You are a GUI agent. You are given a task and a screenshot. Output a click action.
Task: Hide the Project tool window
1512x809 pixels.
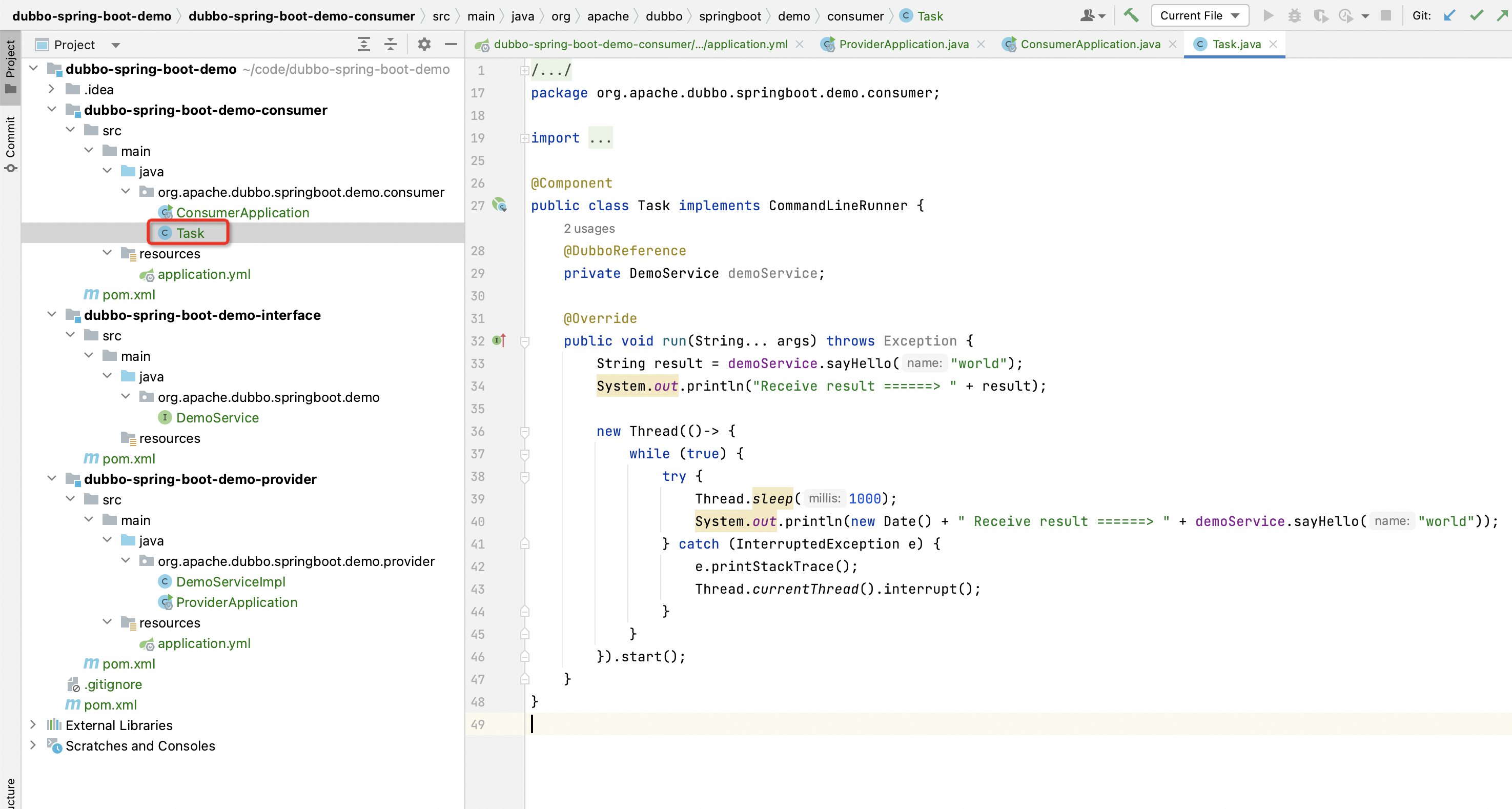click(x=451, y=45)
